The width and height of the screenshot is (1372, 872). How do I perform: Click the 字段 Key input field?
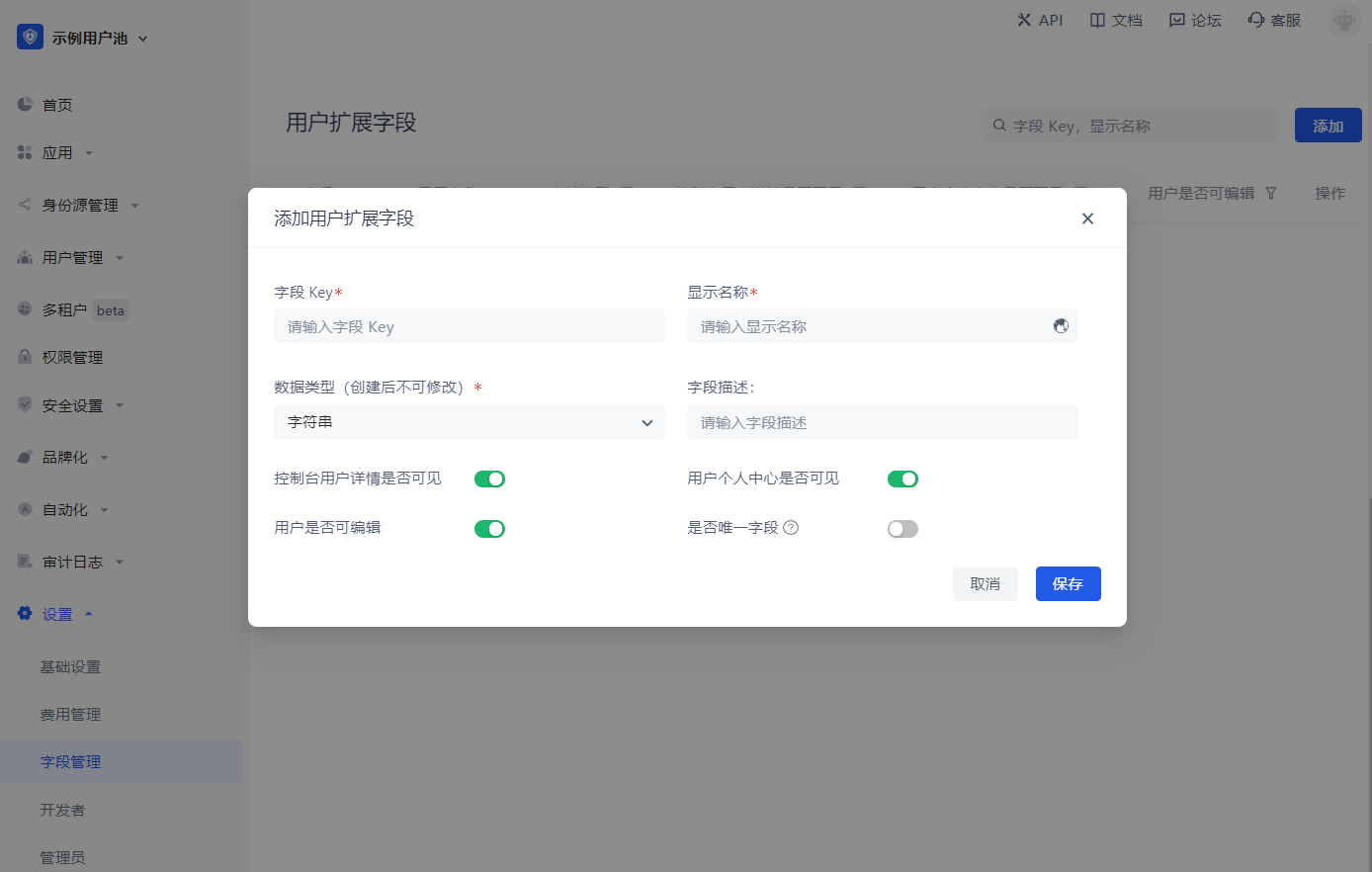point(469,326)
